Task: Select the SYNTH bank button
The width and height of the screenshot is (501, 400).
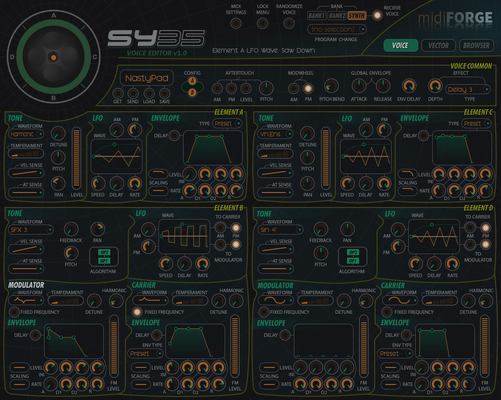Action: (x=357, y=15)
